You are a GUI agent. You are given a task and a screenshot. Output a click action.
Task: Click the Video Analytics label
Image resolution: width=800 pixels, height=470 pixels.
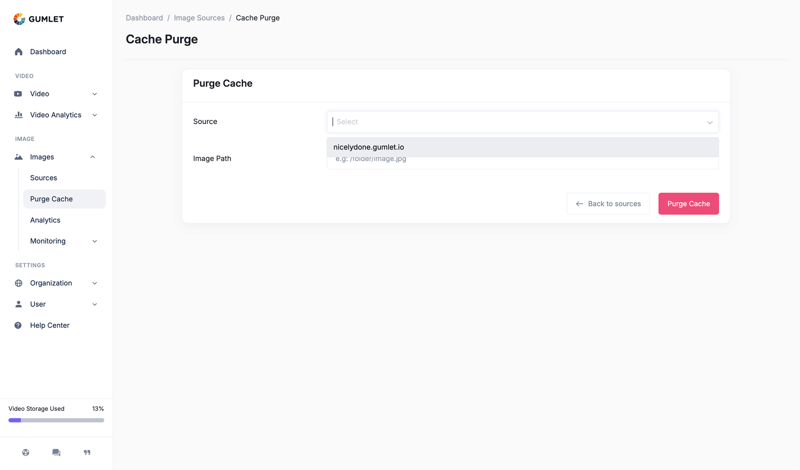56,115
